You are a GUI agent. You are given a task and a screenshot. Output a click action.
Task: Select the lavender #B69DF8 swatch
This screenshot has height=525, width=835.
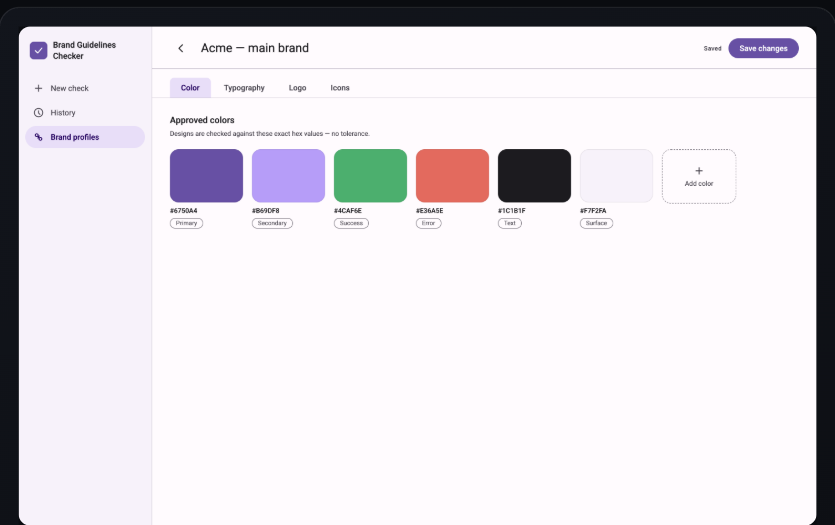coord(288,176)
